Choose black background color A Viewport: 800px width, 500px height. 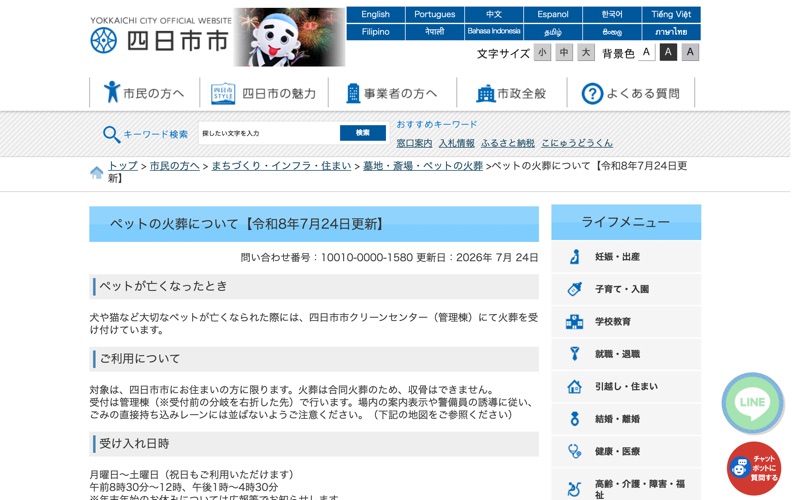(x=668, y=52)
